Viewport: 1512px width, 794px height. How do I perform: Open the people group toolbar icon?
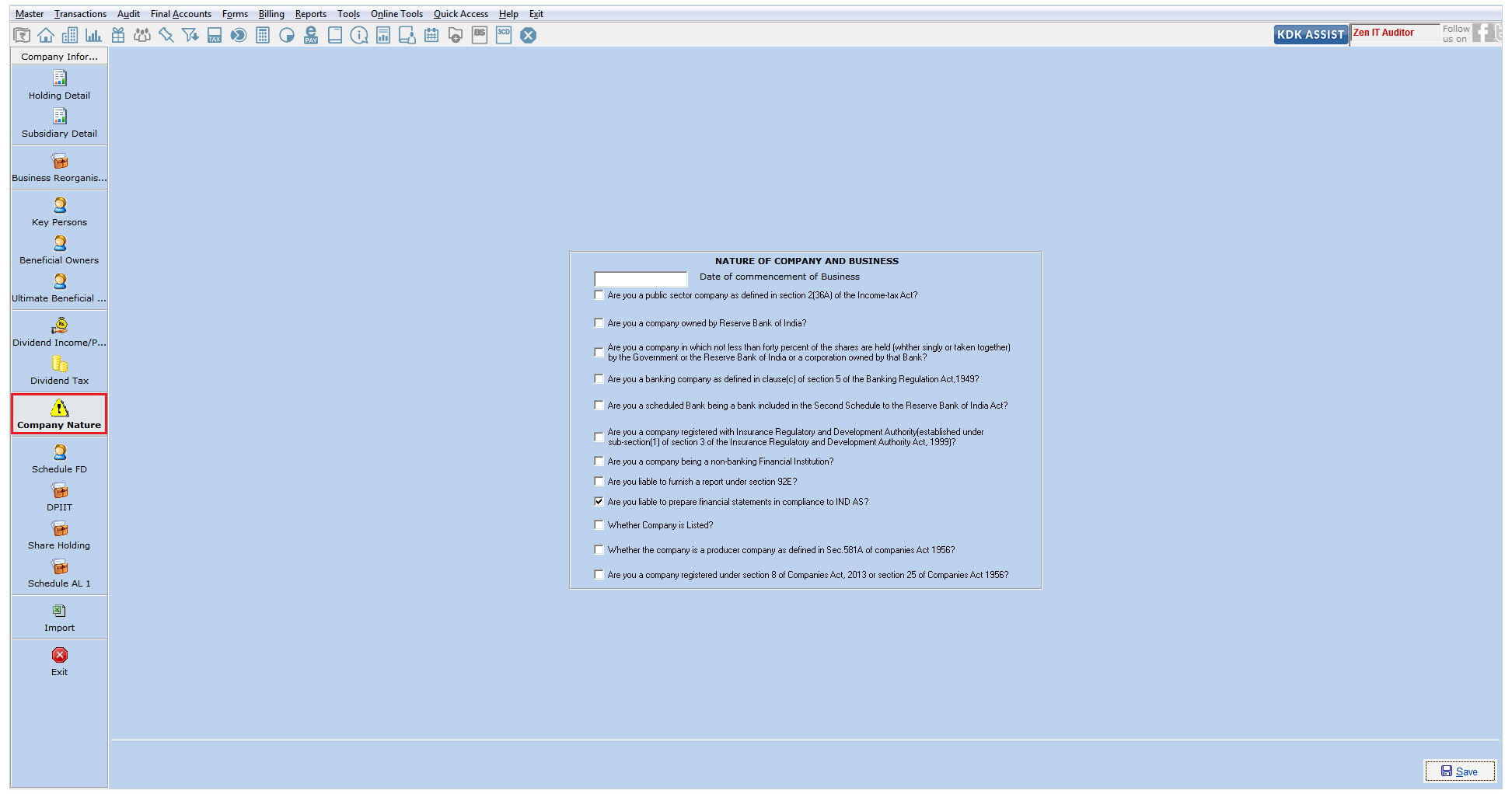tap(142, 35)
